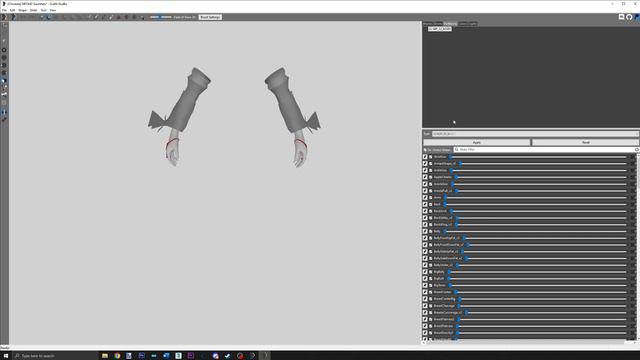Click the Load Project toolbar icon
The height and width of the screenshot is (360, 640).
(x=13, y=17)
